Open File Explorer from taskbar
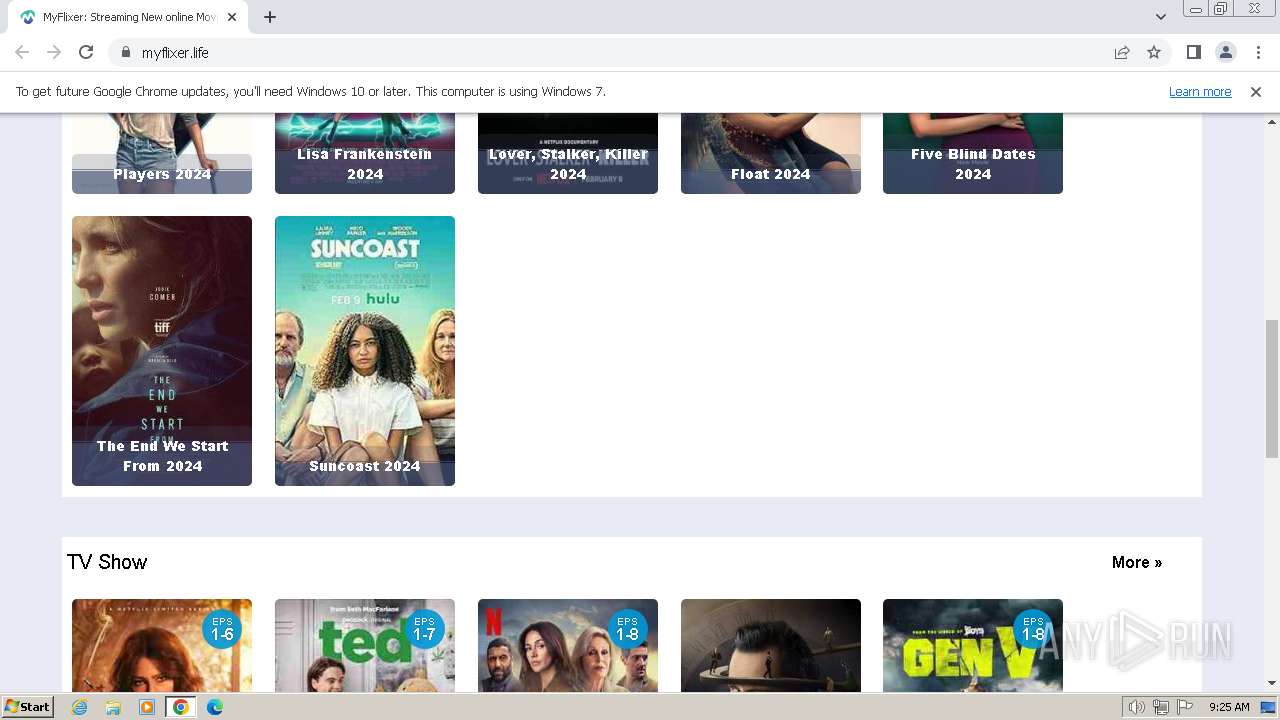This screenshot has width=1280, height=720. 113,707
